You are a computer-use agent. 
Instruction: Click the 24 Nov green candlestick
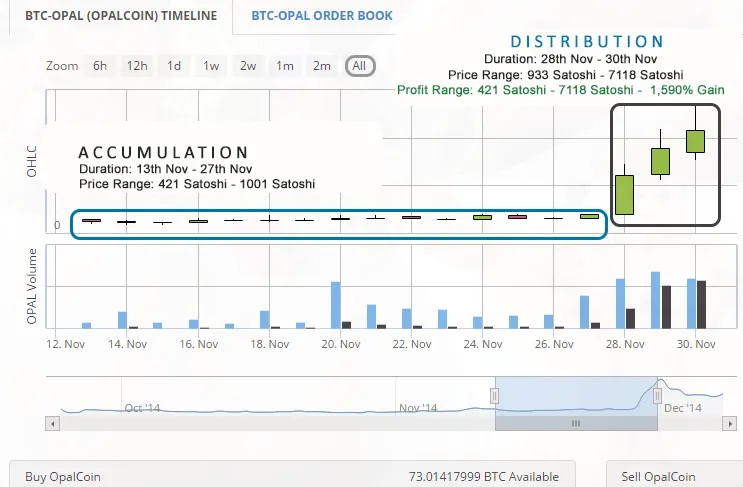482,217
